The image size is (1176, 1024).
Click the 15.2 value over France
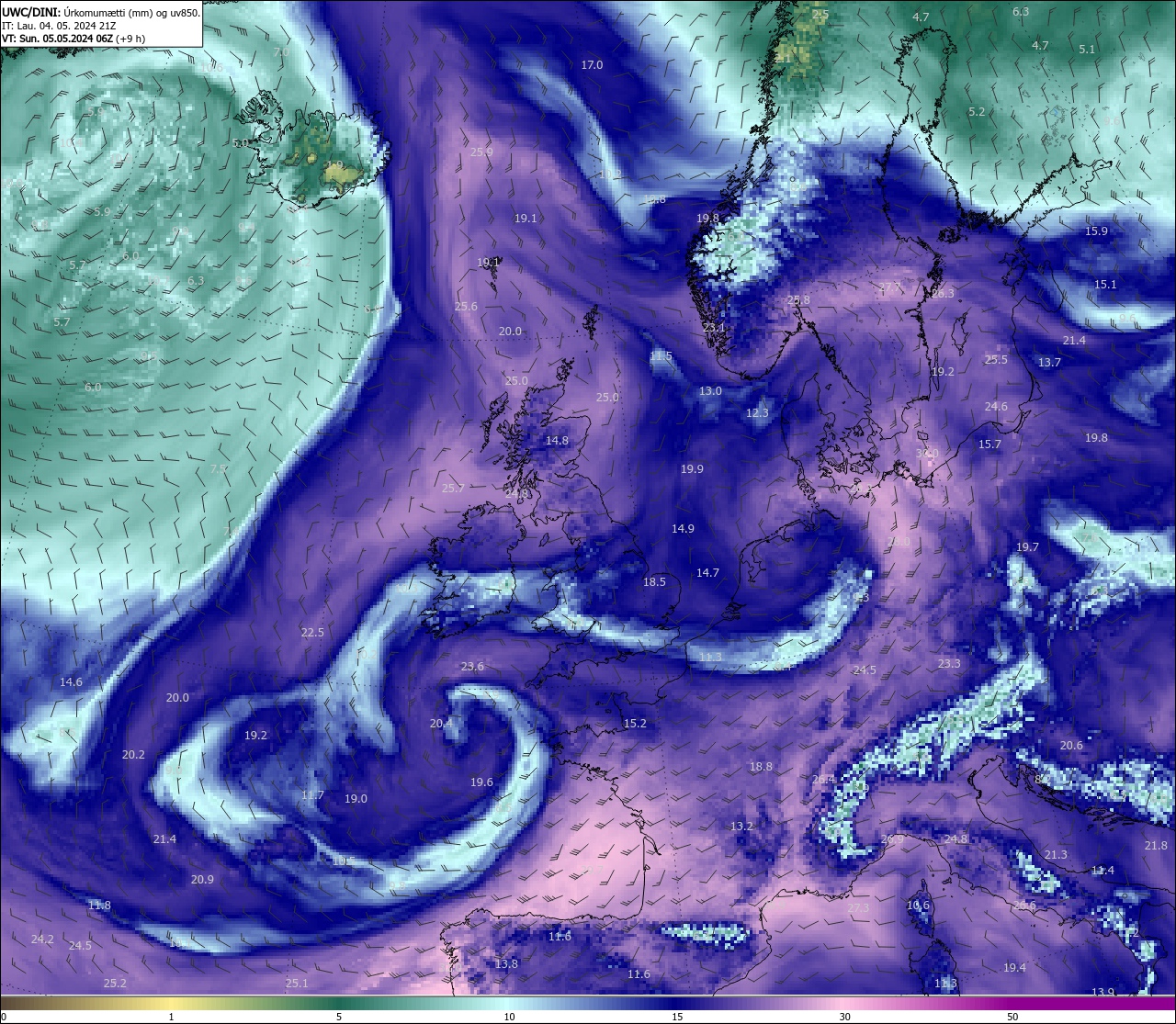635,724
